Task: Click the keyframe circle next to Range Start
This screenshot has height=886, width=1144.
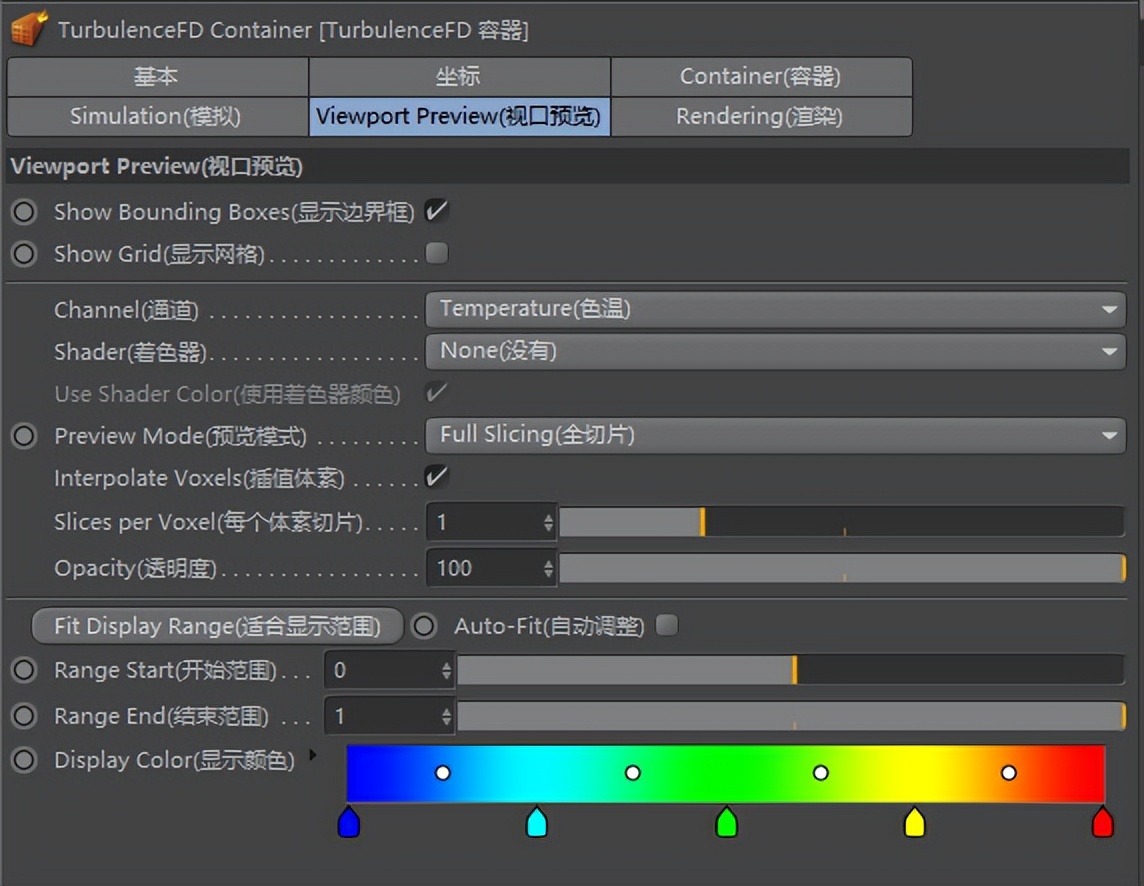Action: (x=23, y=670)
